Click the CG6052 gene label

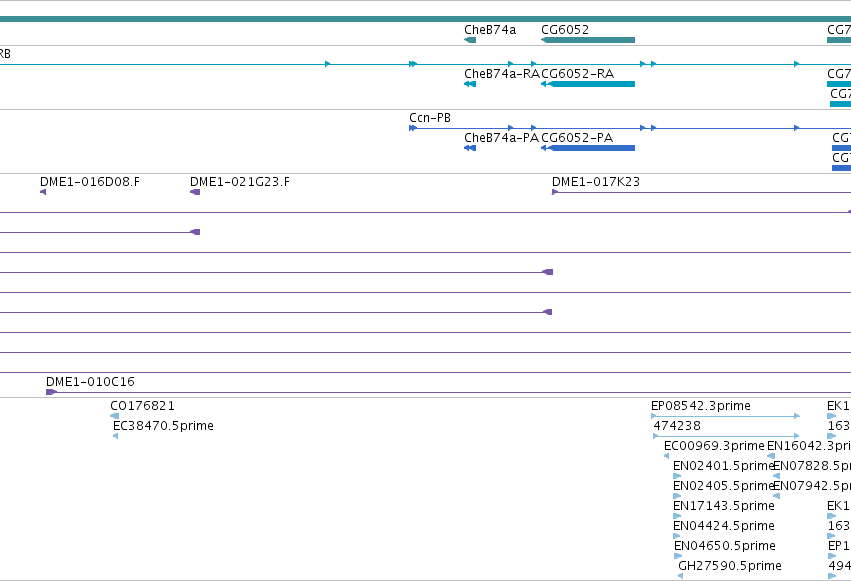(565, 30)
